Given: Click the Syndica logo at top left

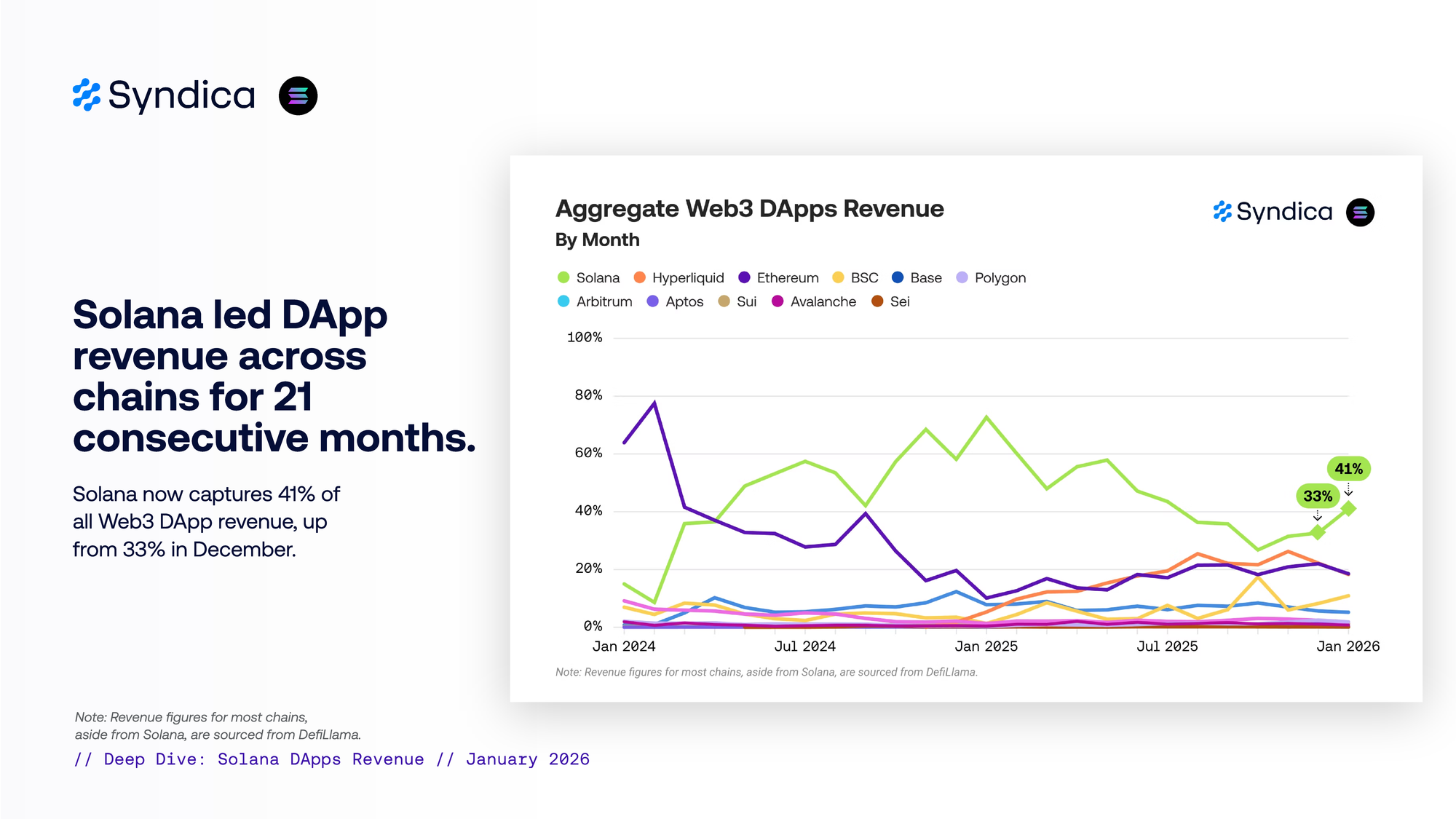Looking at the screenshot, I should [164, 95].
